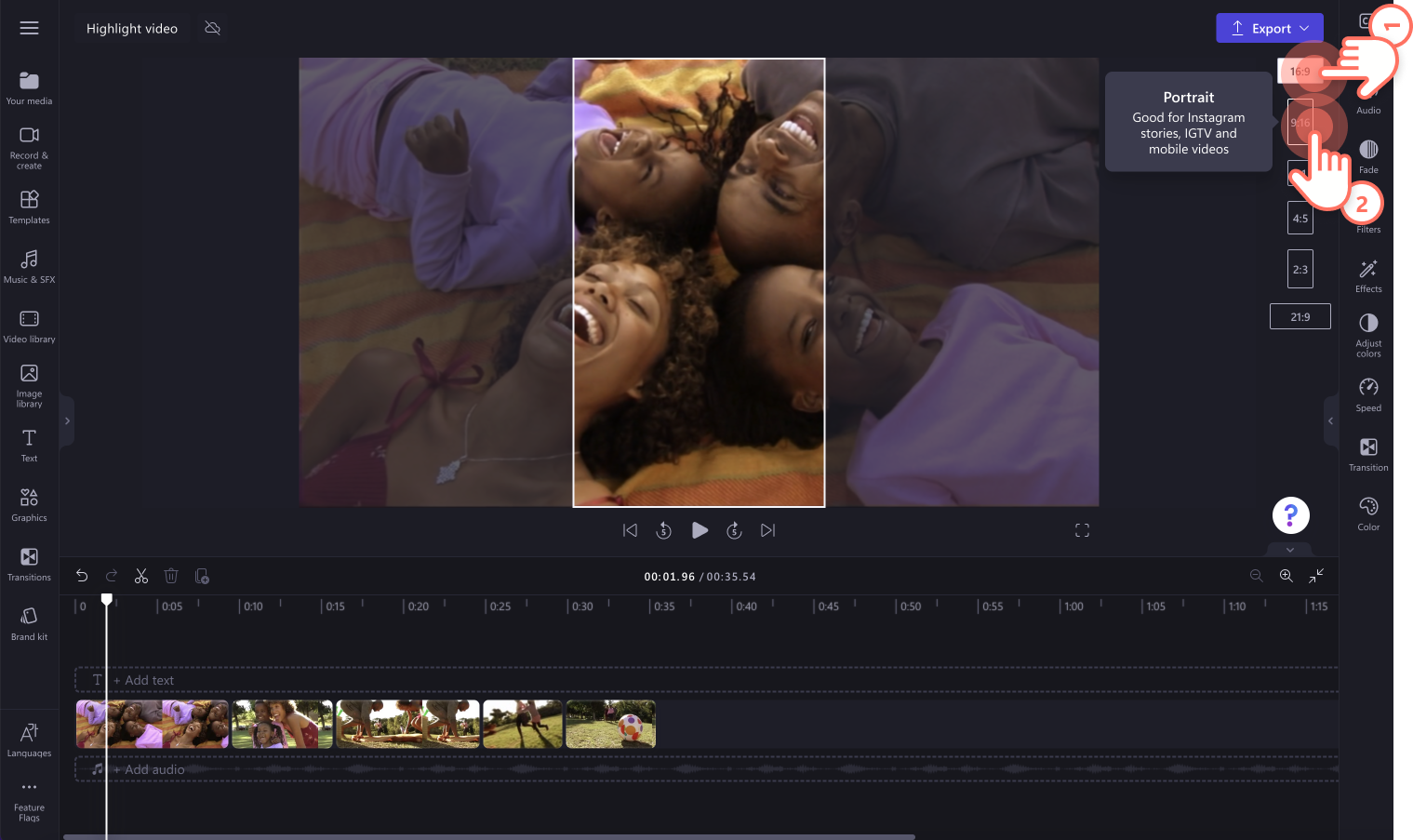Image resolution: width=1413 pixels, height=840 pixels.
Task: Collapse the help chevron below question mark
Action: pyautogui.click(x=1290, y=549)
